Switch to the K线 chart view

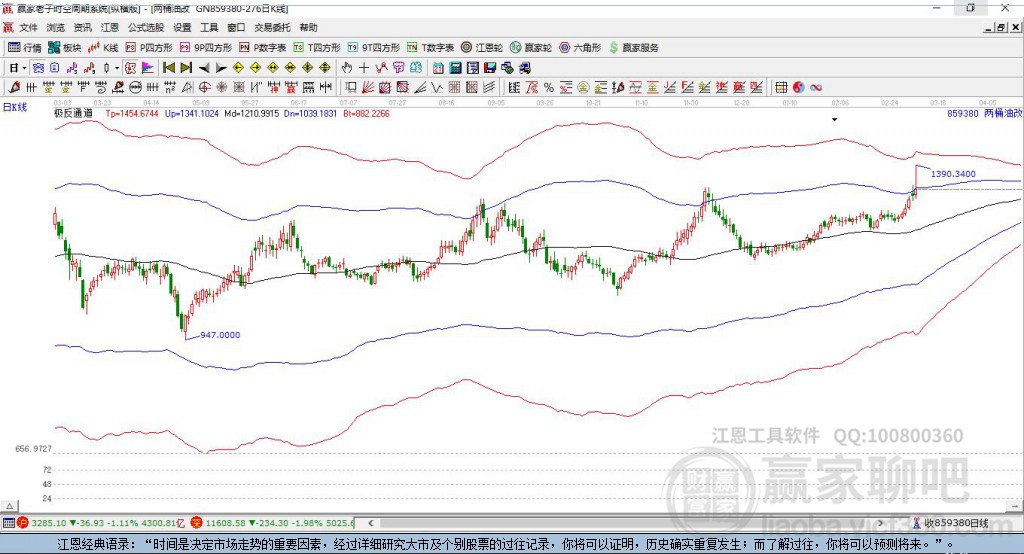coord(103,48)
